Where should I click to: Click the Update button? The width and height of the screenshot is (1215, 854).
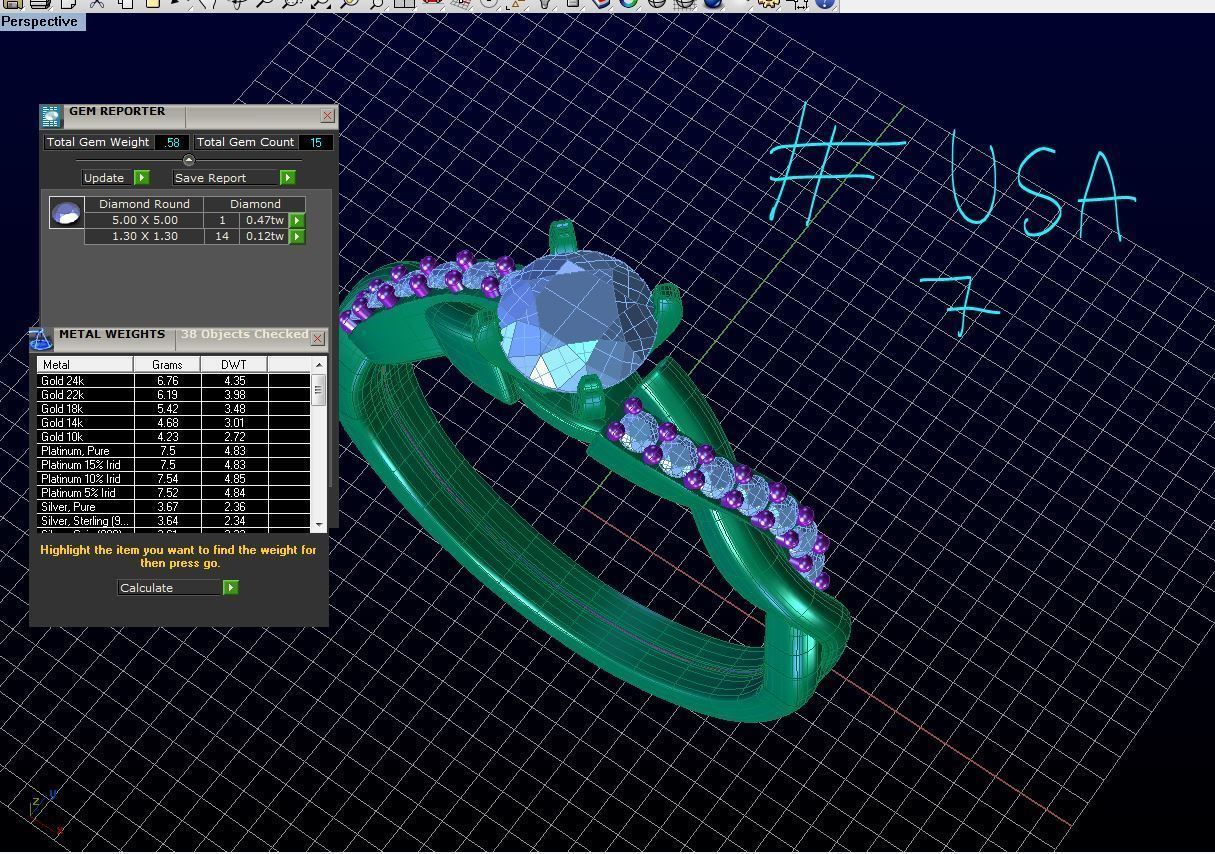coord(108,177)
